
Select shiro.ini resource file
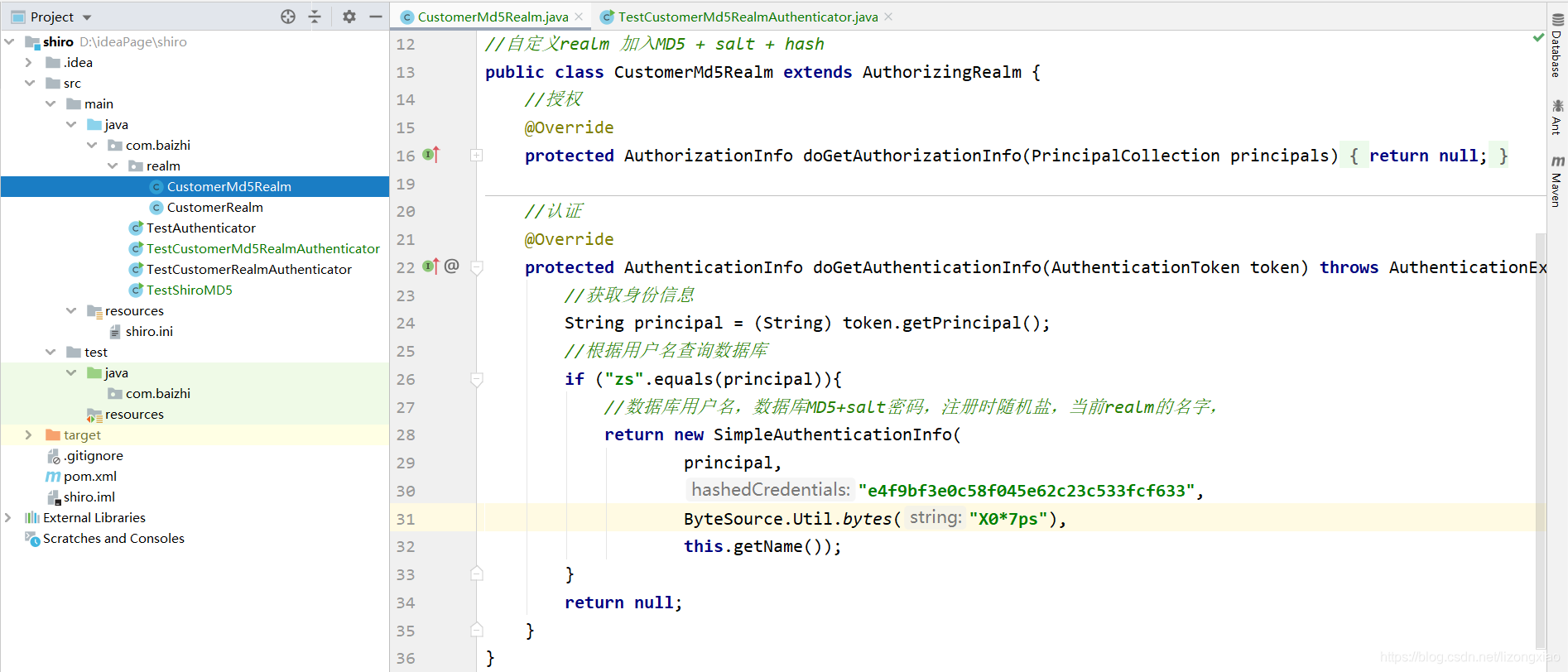tap(149, 331)
